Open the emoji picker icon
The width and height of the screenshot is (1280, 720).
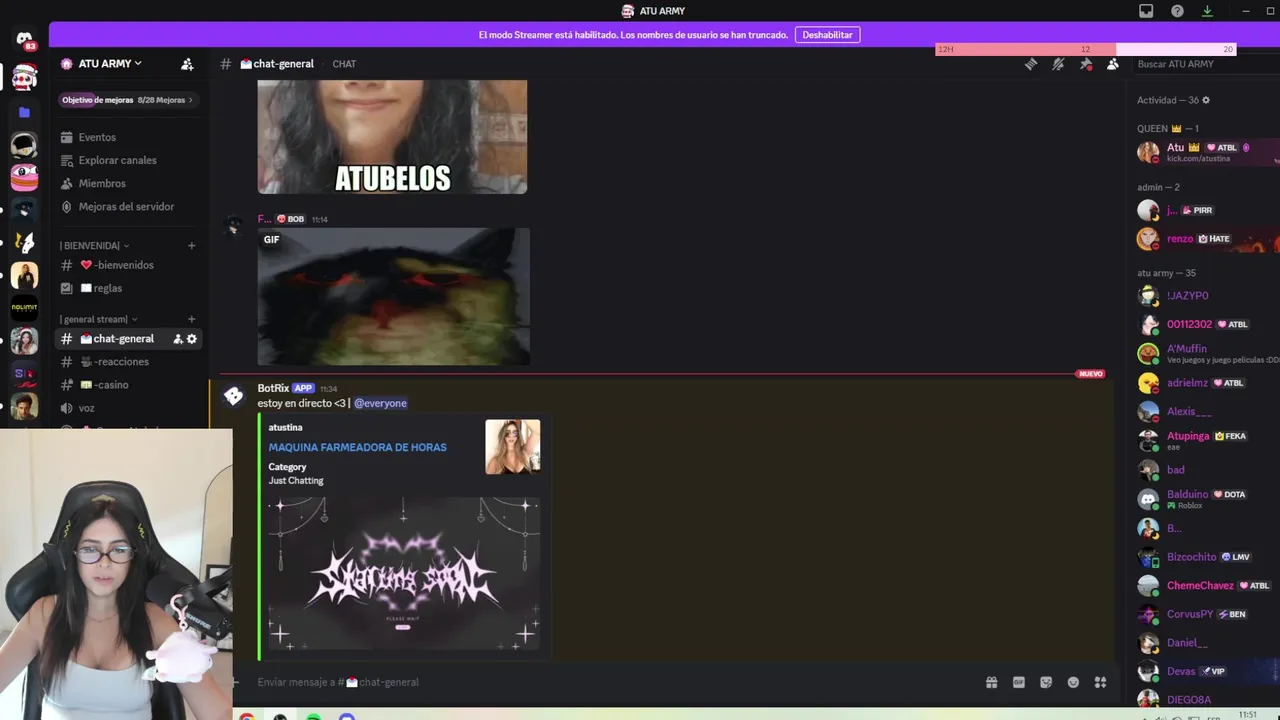(1073, 682)
